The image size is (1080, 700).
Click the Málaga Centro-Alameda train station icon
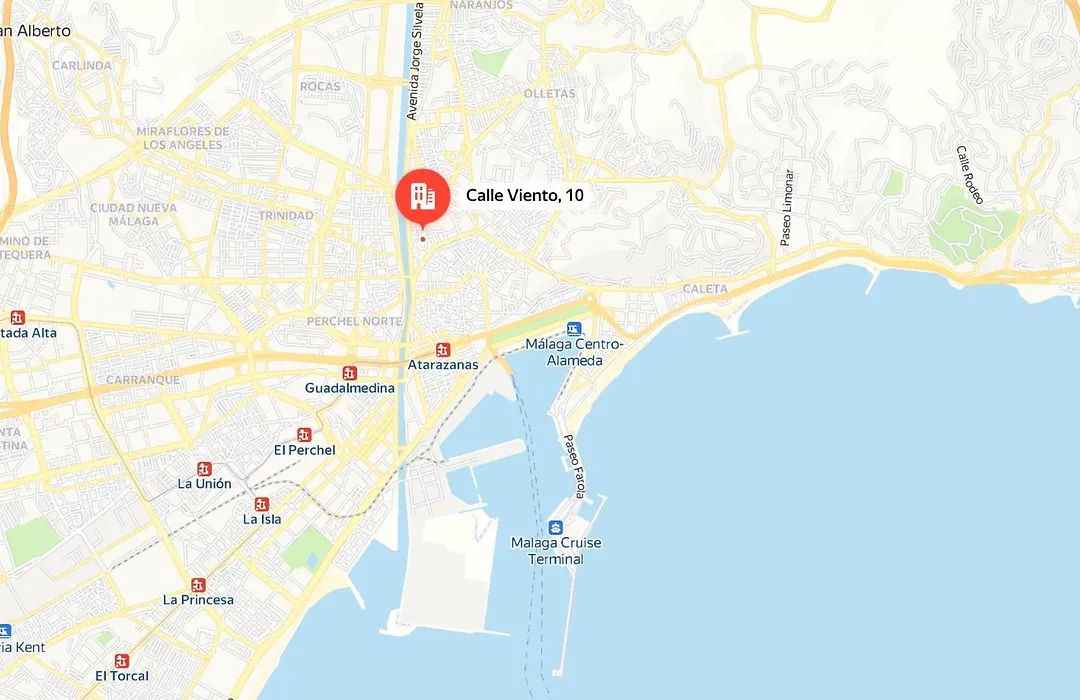tap(574, 329)
